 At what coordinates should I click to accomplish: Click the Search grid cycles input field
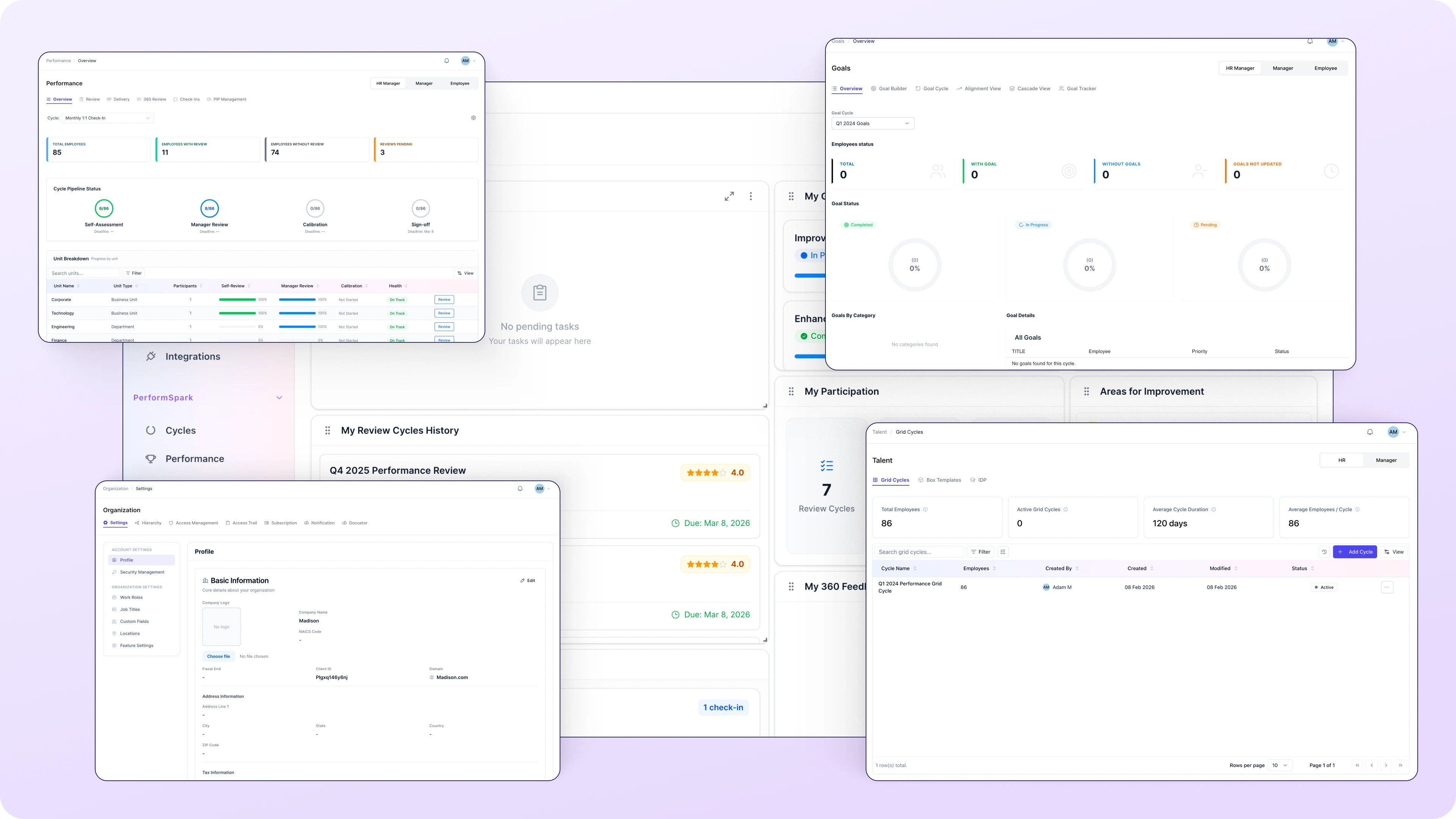click(918, 552)
